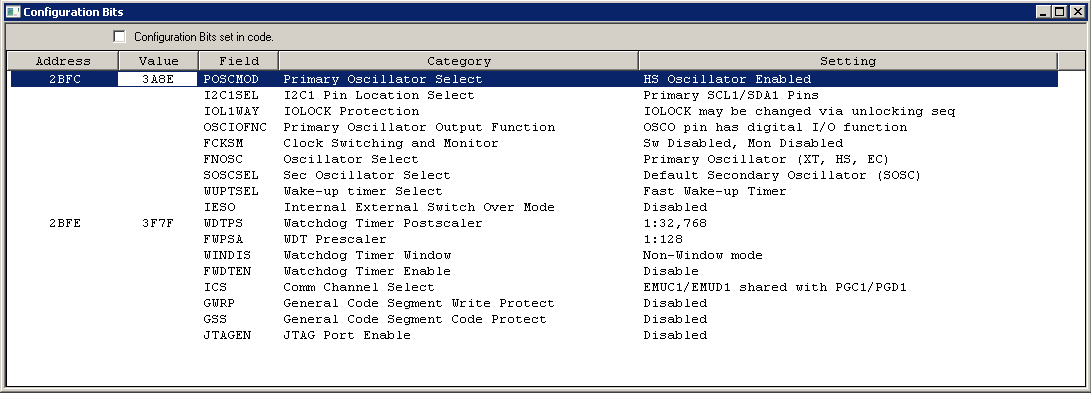
Task: Select the FCKSM field
Action: [223, 143]
